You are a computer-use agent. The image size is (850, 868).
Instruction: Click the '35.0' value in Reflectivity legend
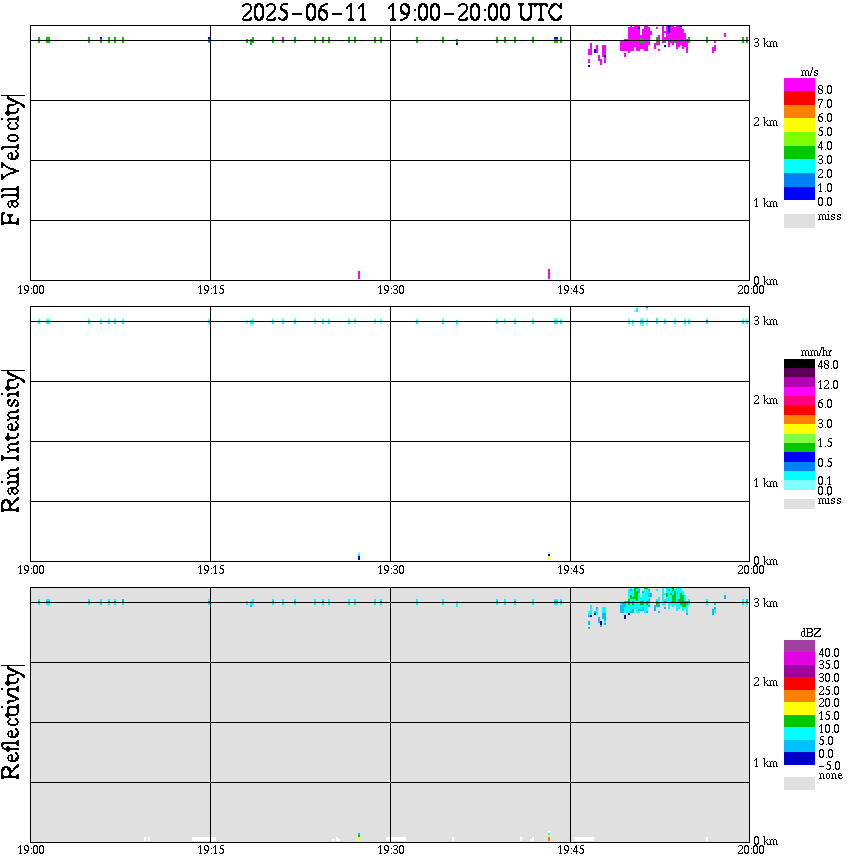coord(829,665)
